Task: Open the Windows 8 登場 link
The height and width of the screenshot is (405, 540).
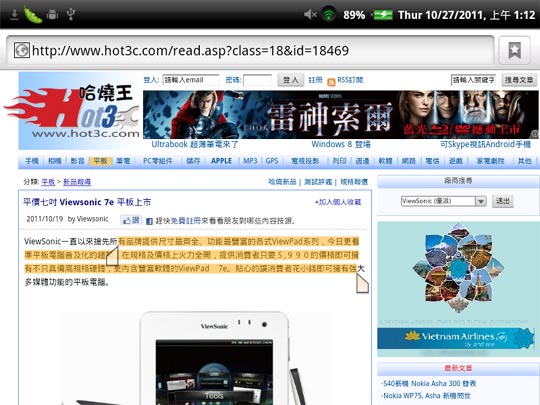Action: click(341, 144)
